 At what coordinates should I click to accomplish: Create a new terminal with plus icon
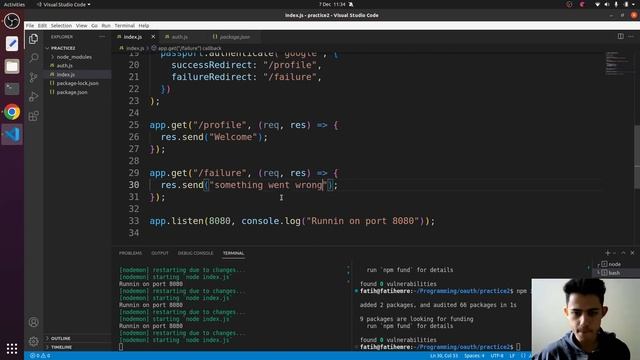click(607, 253)
